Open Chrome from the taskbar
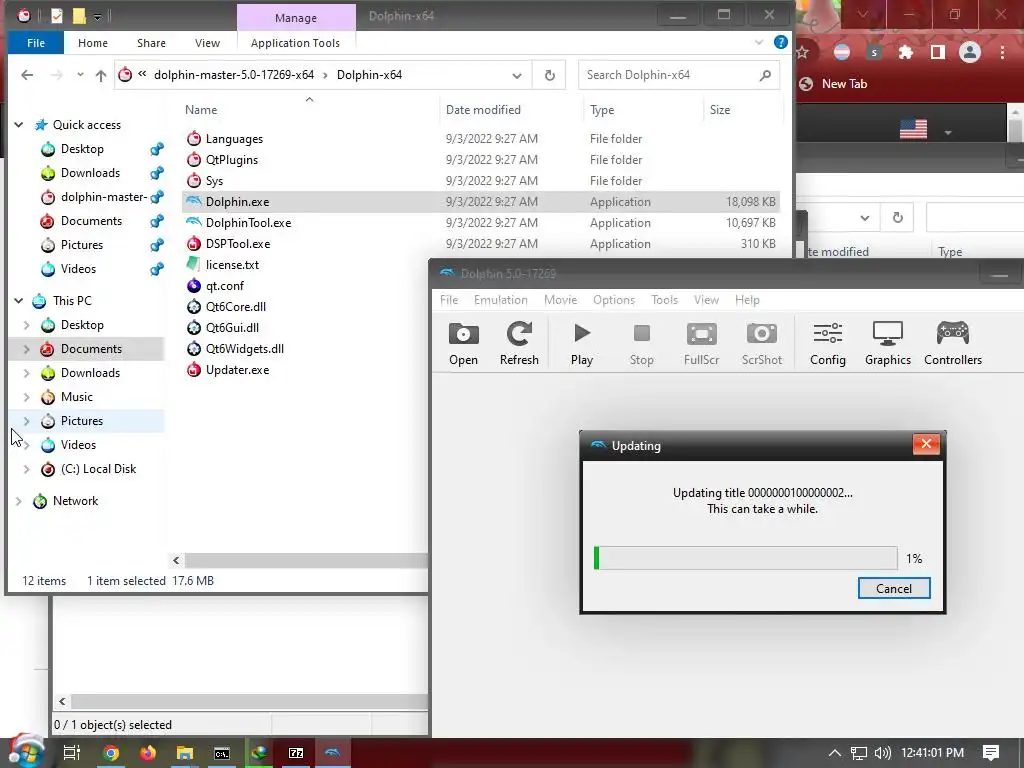The image size is (1024, 768). pyautogui.click(x=111, y=754)
